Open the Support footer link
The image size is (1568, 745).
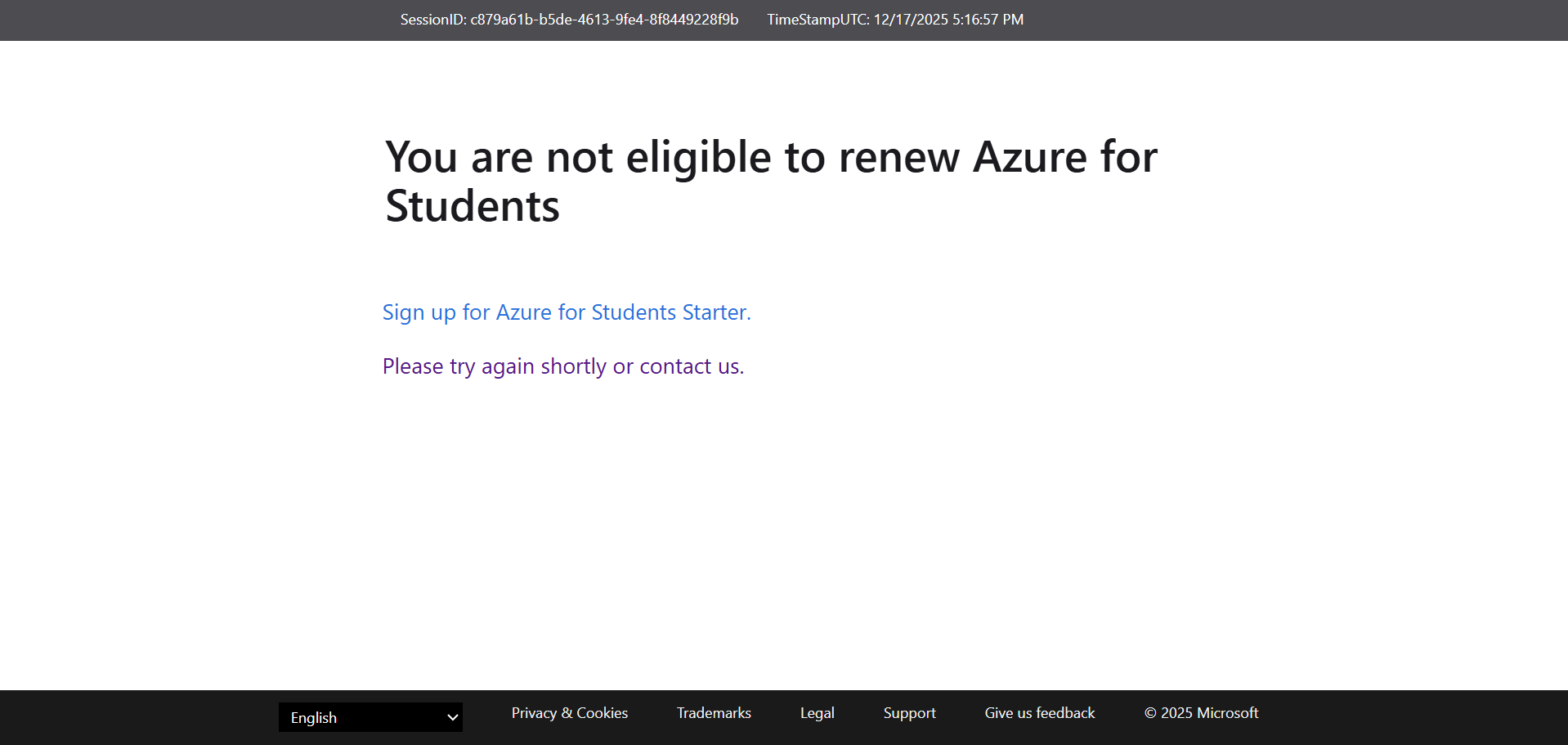pos(909,713)
